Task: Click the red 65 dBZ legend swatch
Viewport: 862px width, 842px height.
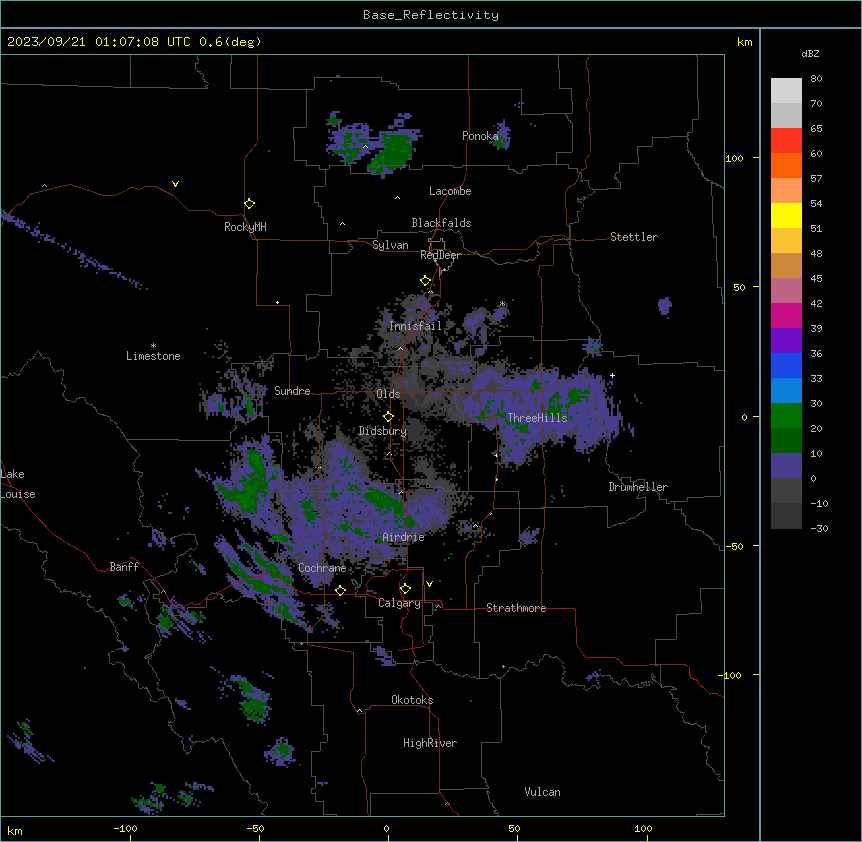Action: pyautogui.click(x=786, y=141)
